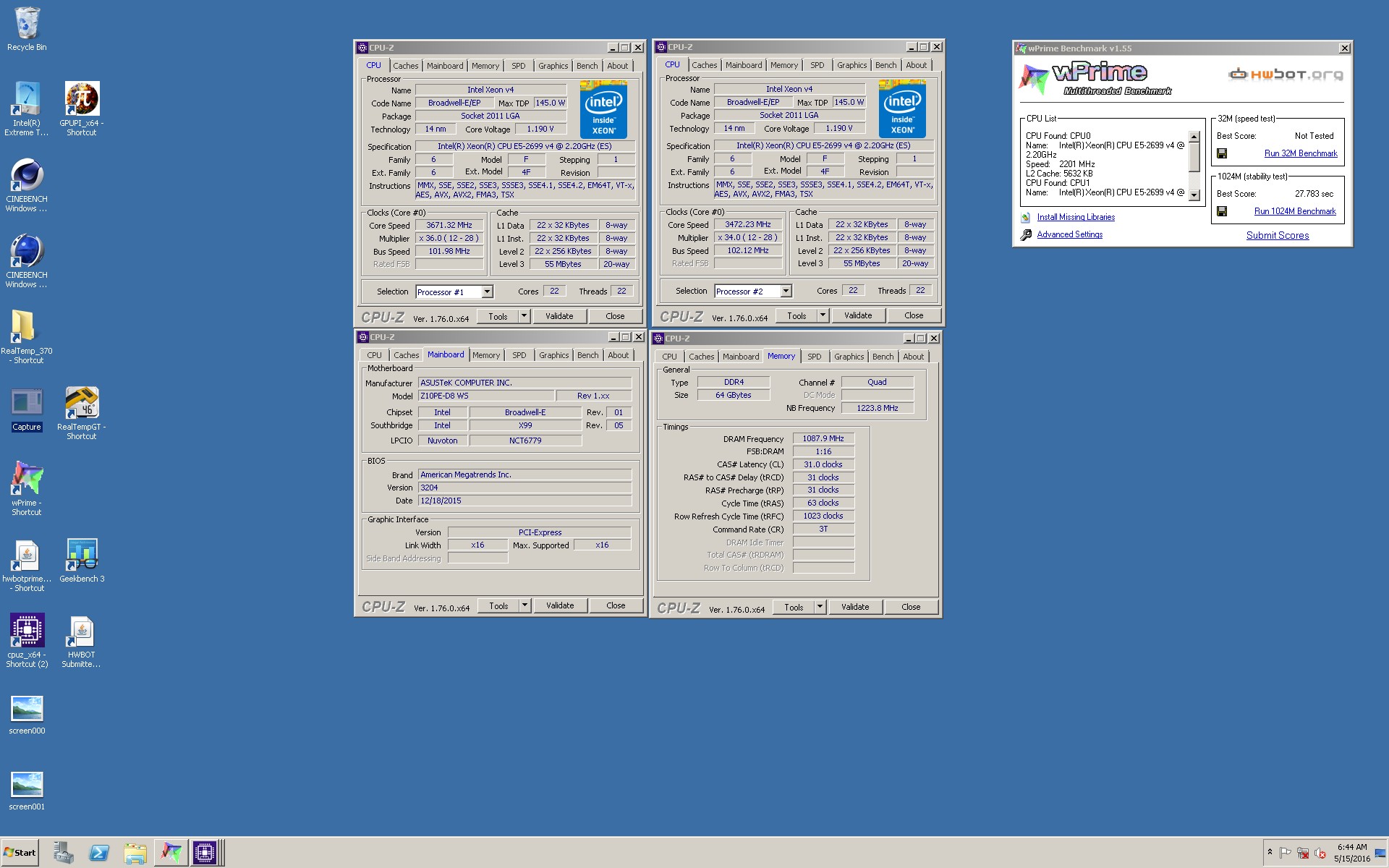Open cpuz_x64 Shortcut (2) icon
Viewport: 1389px width, 868px height.
coord(27,641)
